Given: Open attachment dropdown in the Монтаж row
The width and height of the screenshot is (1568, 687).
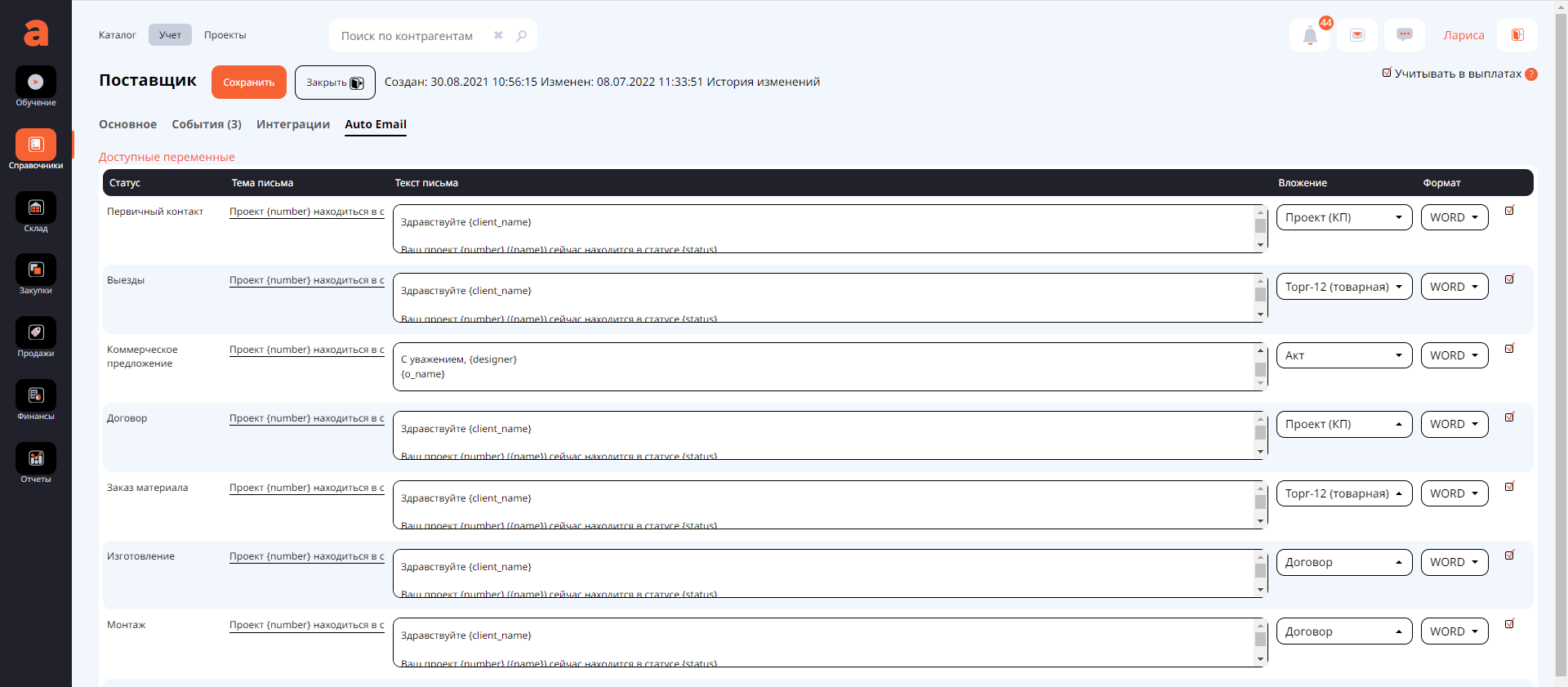Looking at the screenshot, I should (1343, 631).
